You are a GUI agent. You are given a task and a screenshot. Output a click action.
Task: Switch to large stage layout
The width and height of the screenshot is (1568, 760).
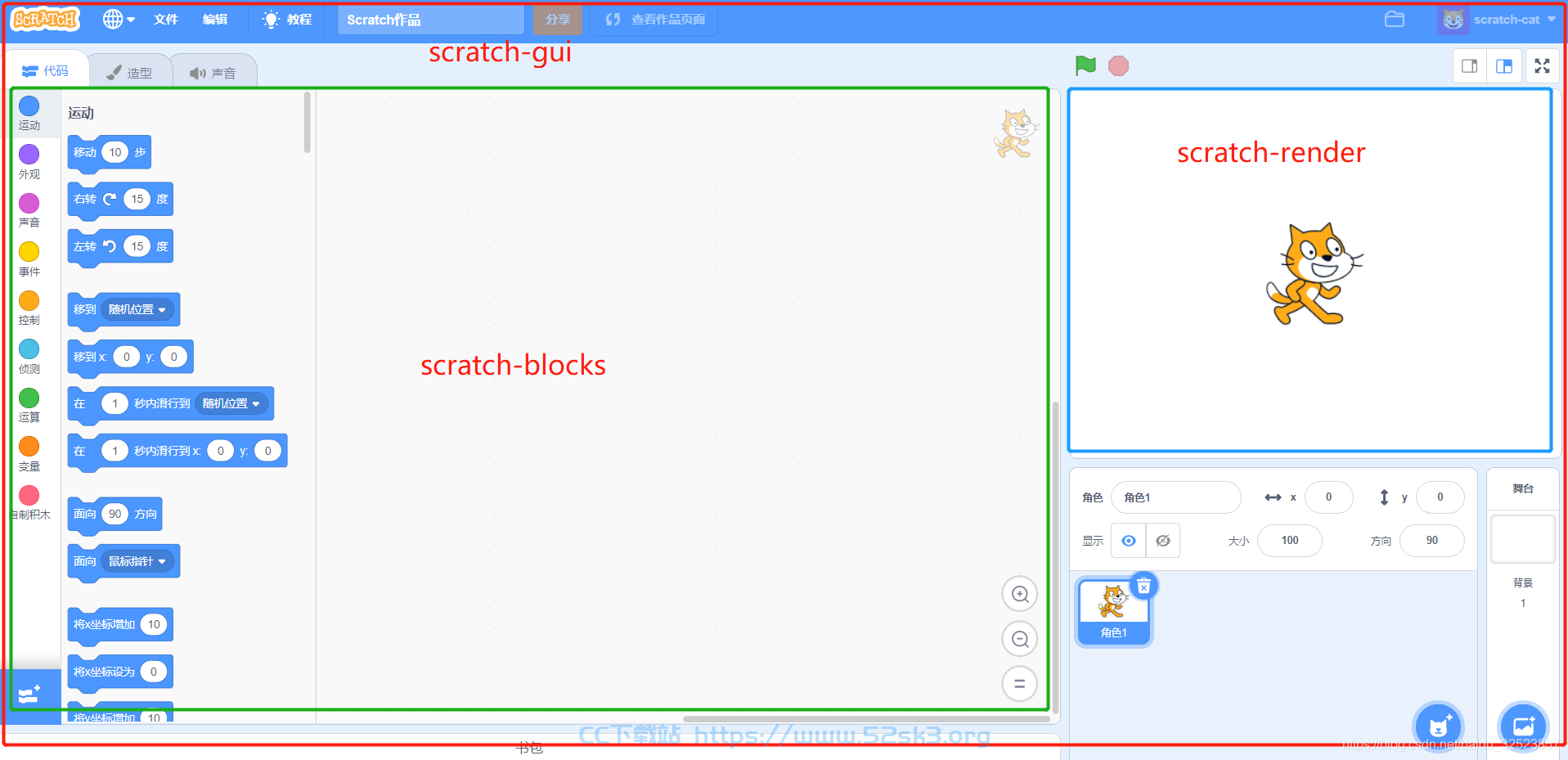pyautogui.click(x=1504, y=66)
